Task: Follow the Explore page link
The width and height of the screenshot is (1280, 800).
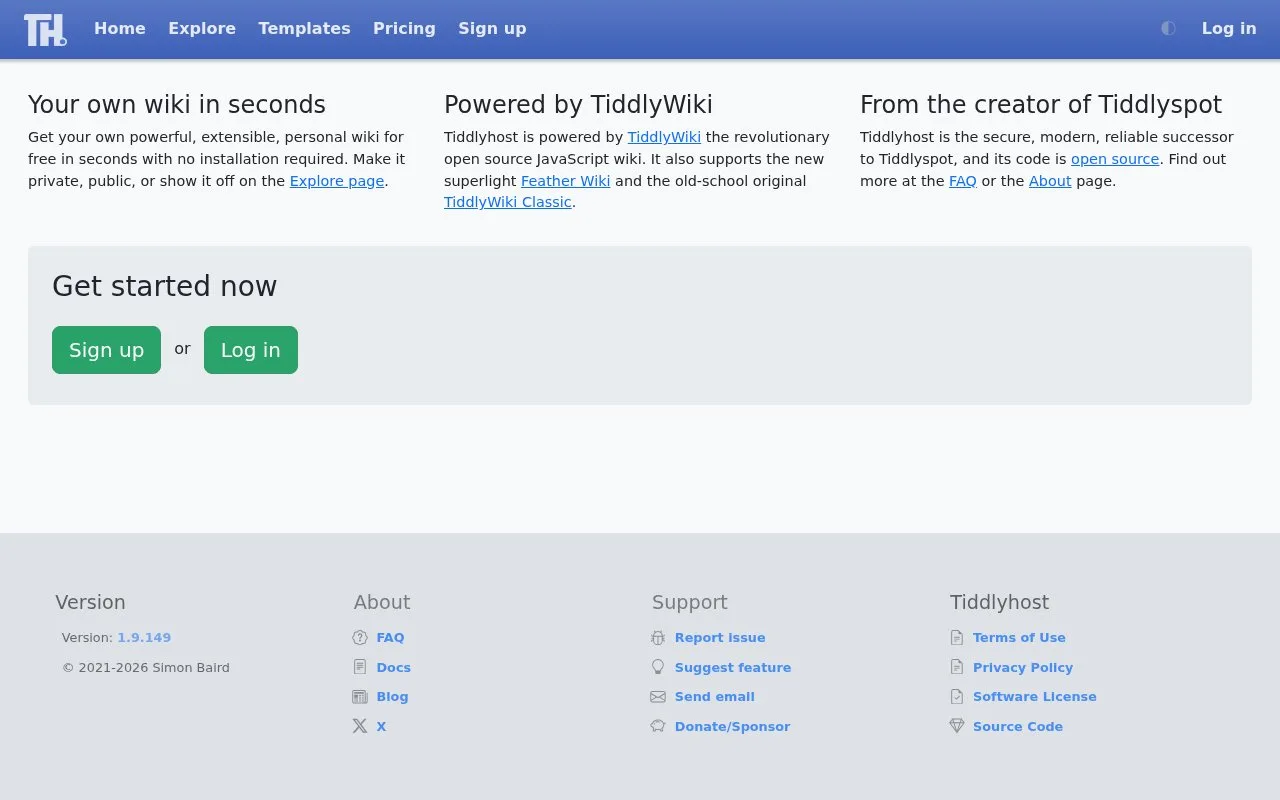Action: 337,181
